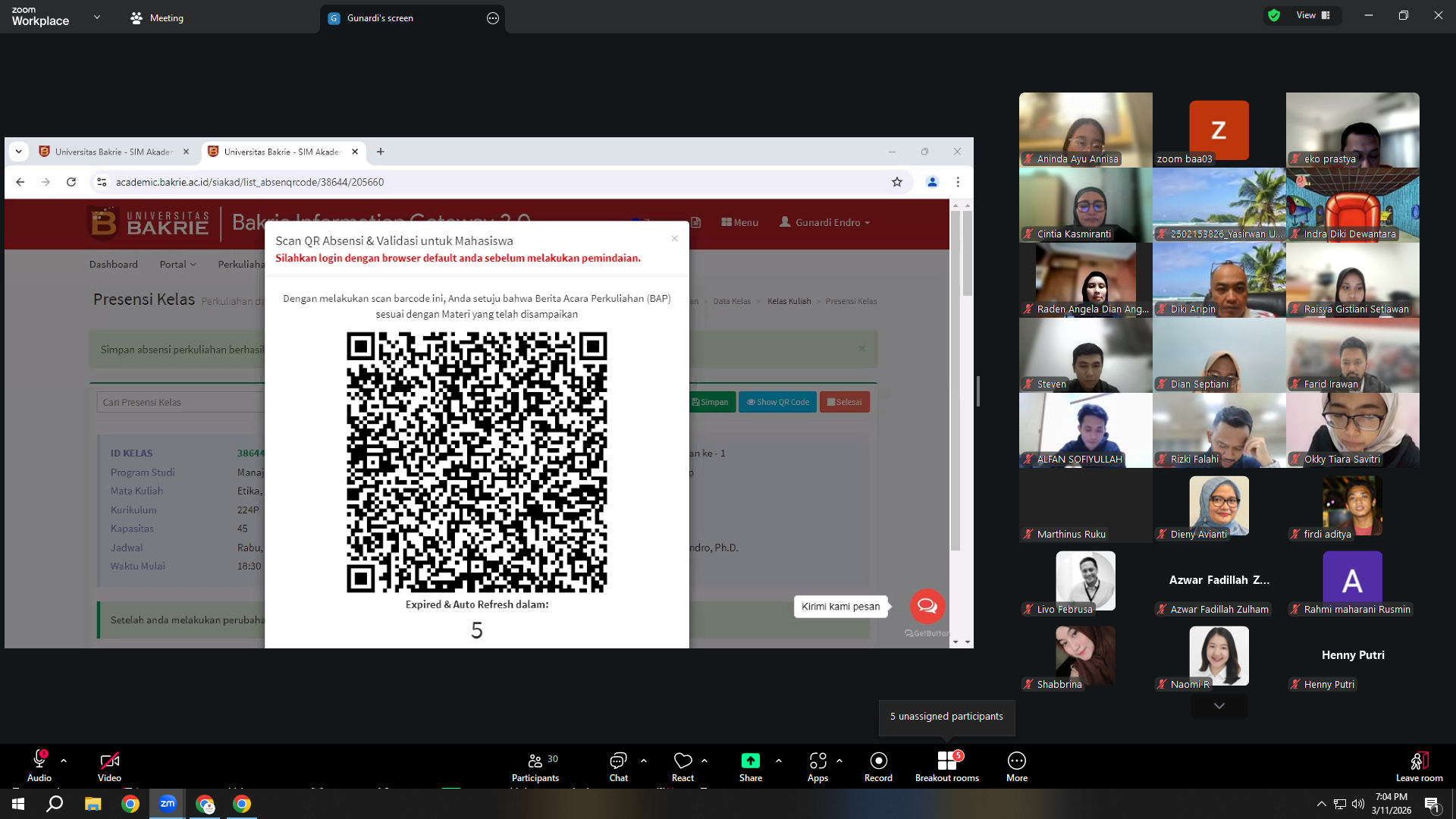Select ALFAN SOFIYULLAH's video tile
Image resolution: width=1456 pixels, height=819 pixels.
(x=1086, y=430)
